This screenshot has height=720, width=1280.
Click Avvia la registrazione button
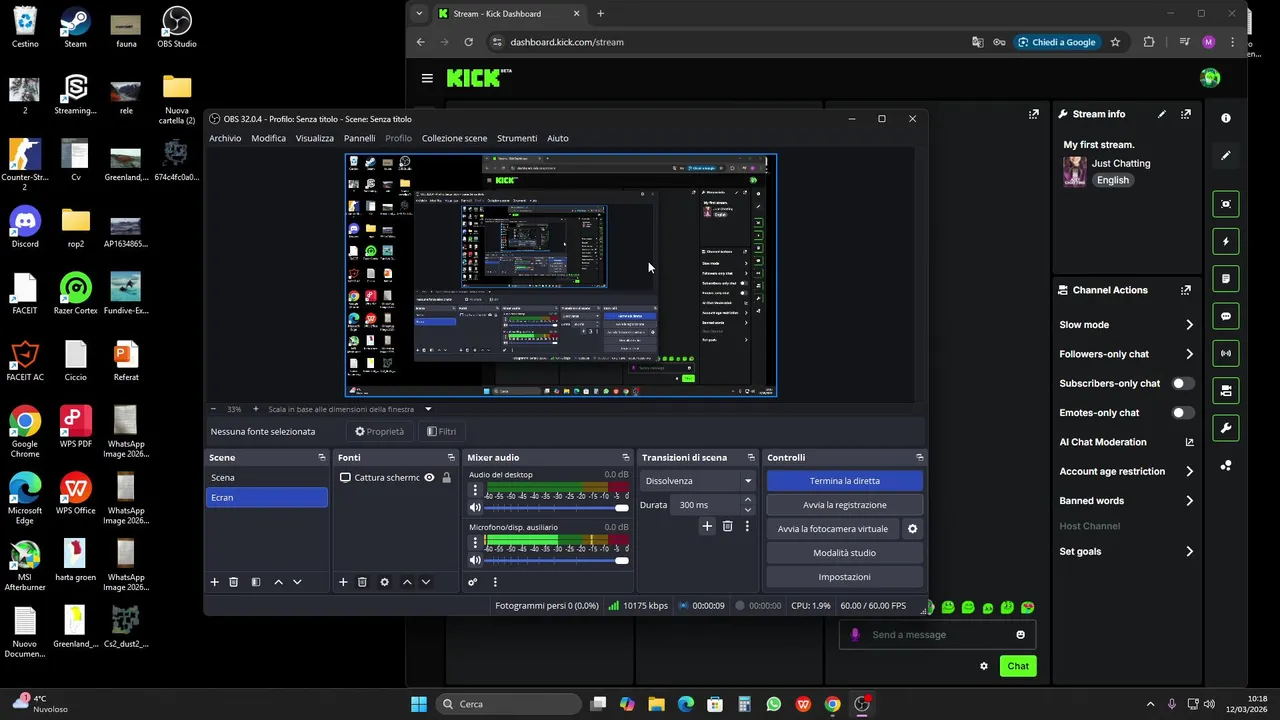[x=845, y=505]
